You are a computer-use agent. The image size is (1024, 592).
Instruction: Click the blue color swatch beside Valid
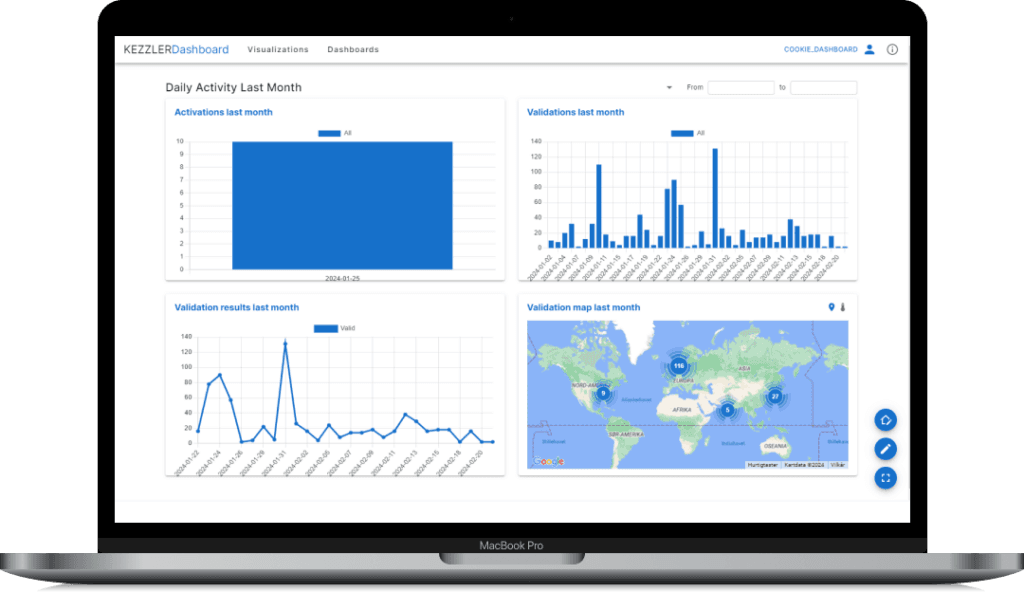(x=326, y=327)
